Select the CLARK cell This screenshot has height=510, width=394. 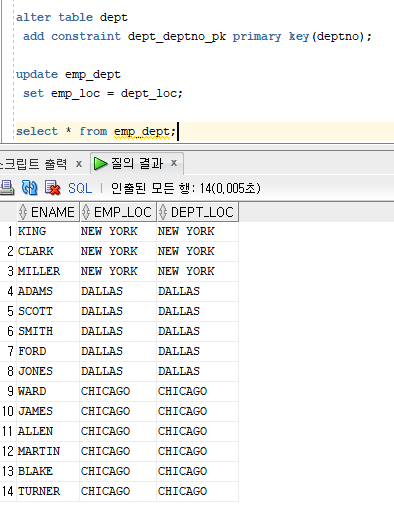tap(48, 251)
